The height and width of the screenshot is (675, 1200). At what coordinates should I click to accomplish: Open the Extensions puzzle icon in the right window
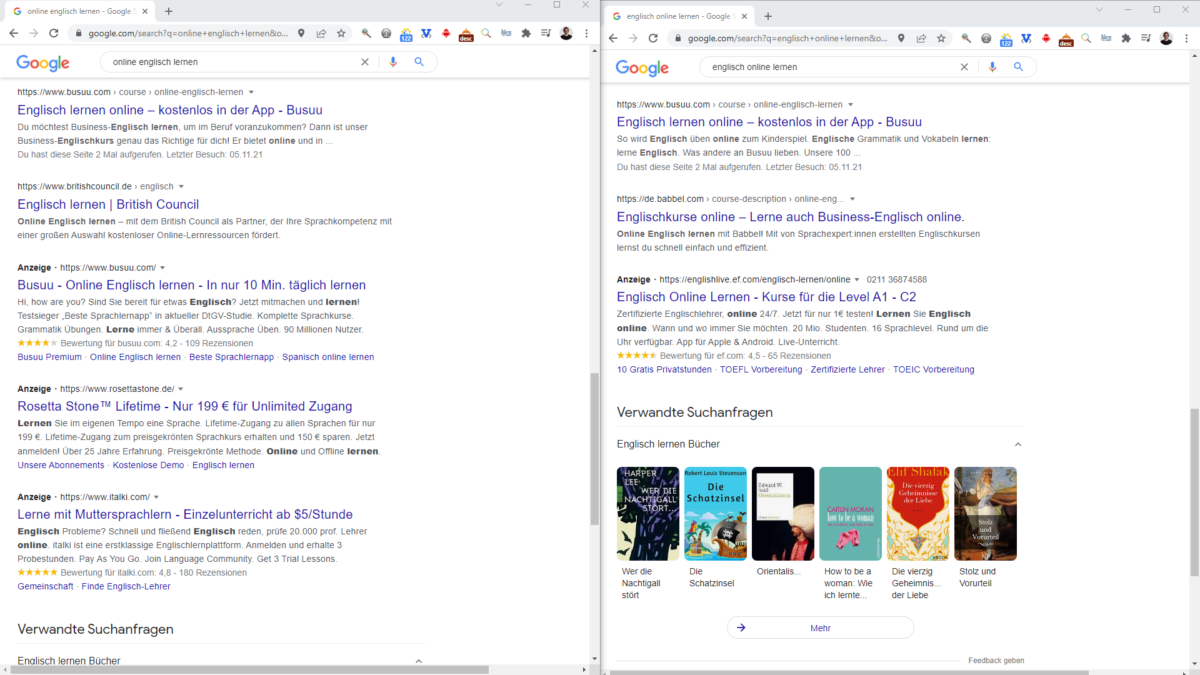1126,38
